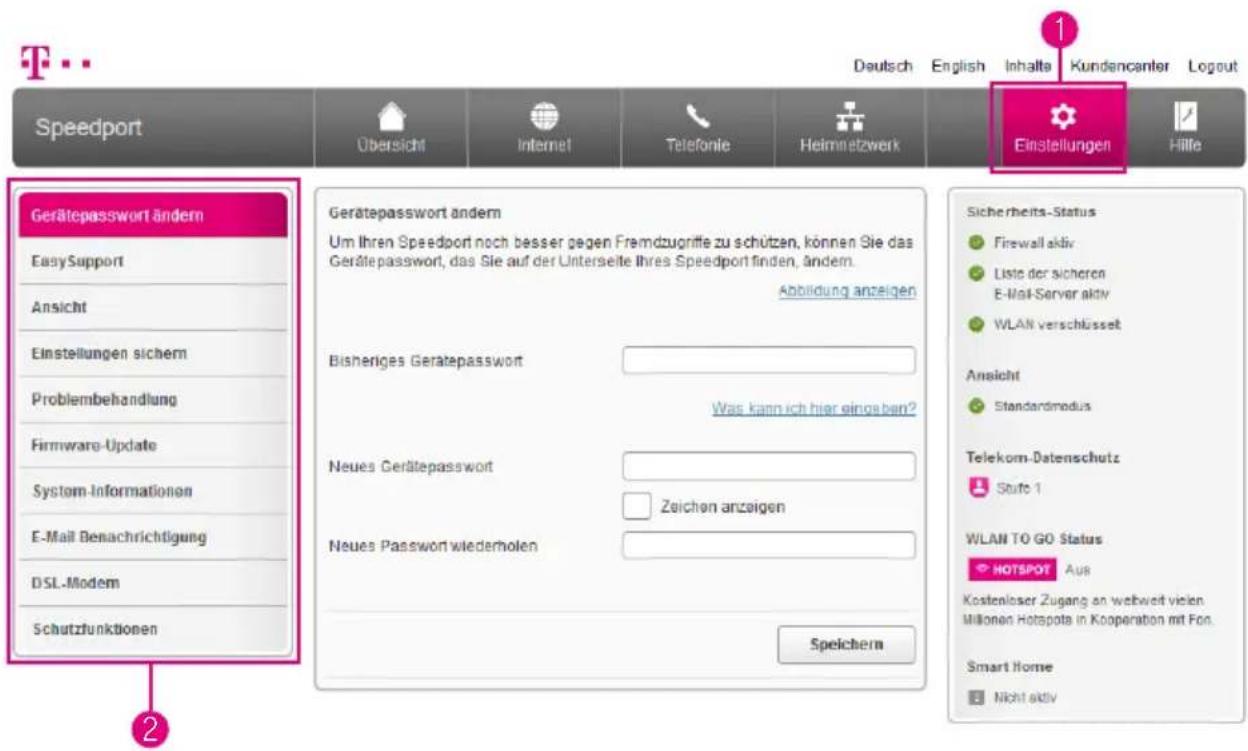Open the Kundencenter link
The height and width of the screenshot is (751, 1248).
point(1120,64)
